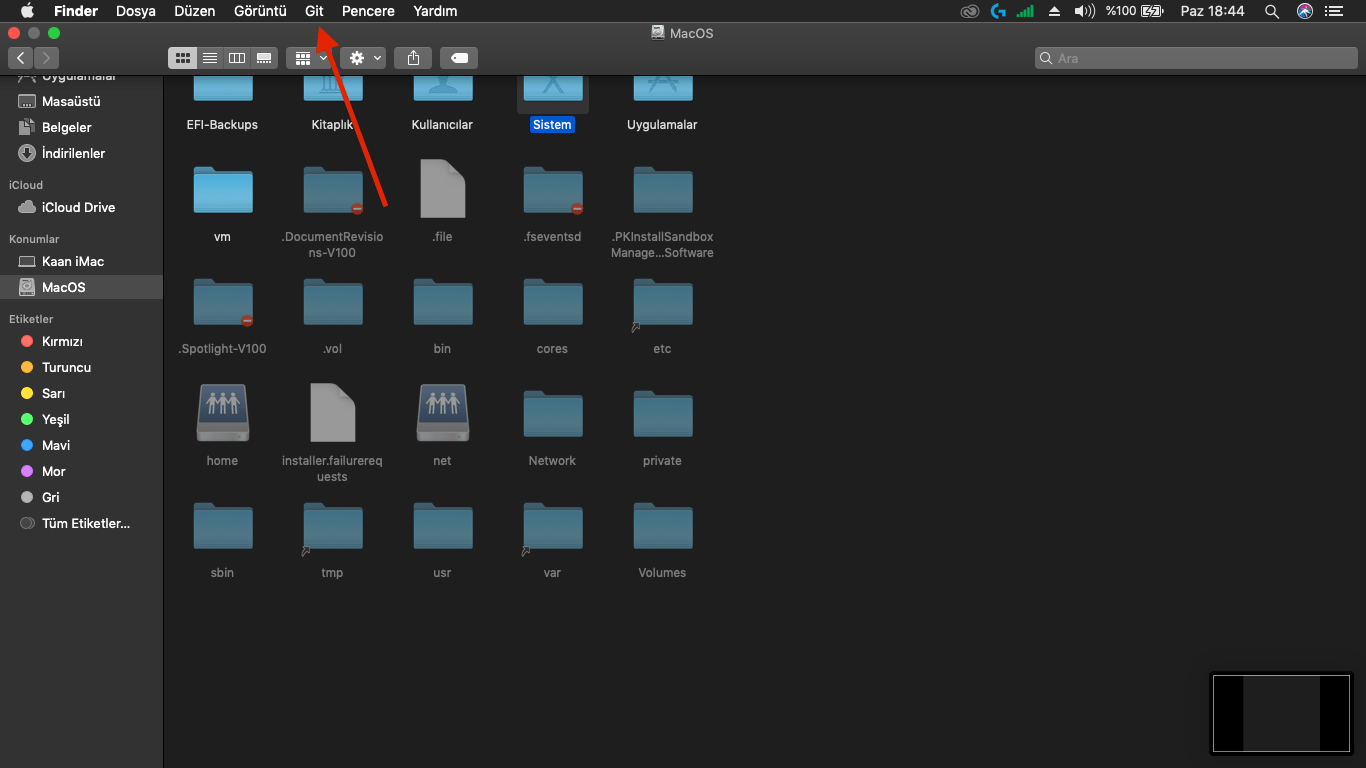1366x768 pixels.
Task: Open the gear action dropdown
Action: [x=363, y=58]
